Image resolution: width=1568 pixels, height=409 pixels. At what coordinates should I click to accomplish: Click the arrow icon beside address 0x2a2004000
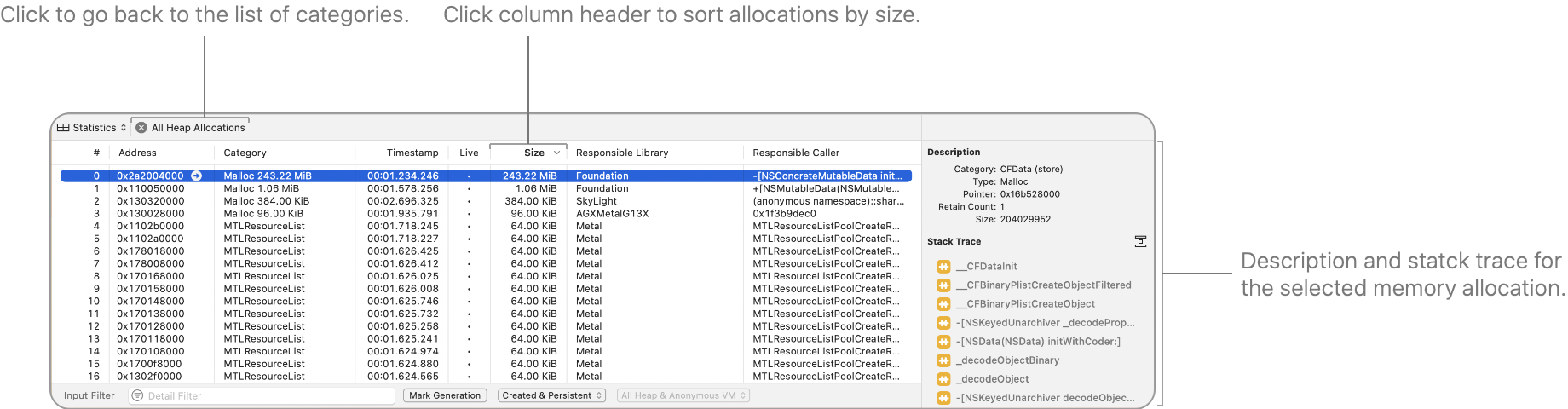point(196,176)
